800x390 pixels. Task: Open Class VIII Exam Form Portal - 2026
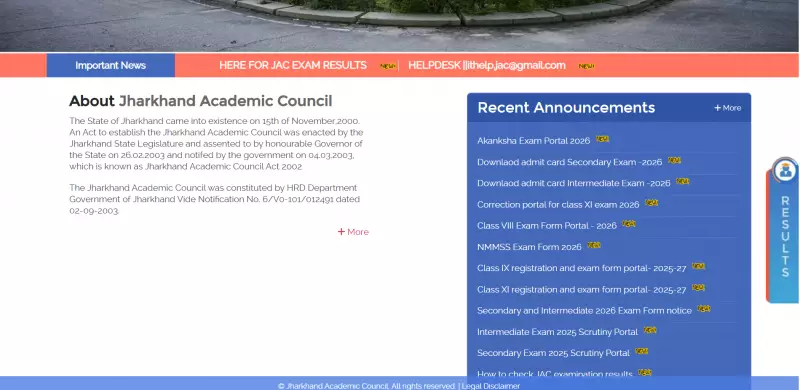point(547,225)
